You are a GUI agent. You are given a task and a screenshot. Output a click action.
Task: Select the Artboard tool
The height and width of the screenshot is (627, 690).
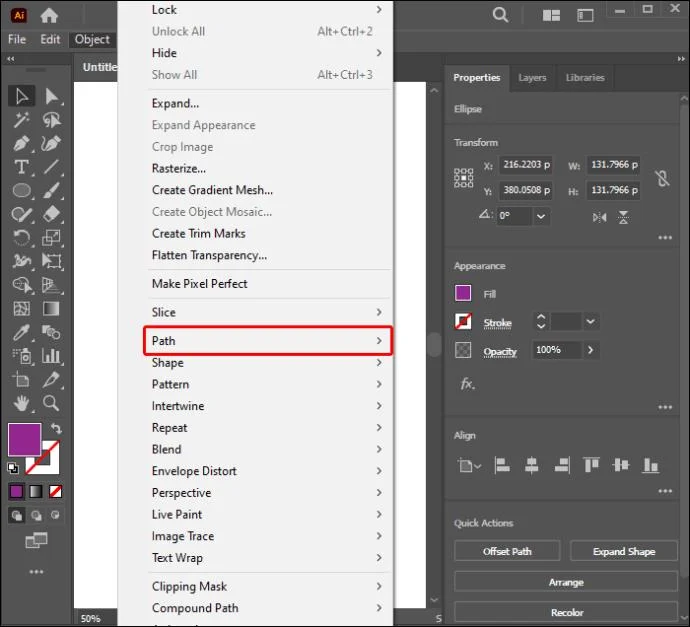(22, 380)
